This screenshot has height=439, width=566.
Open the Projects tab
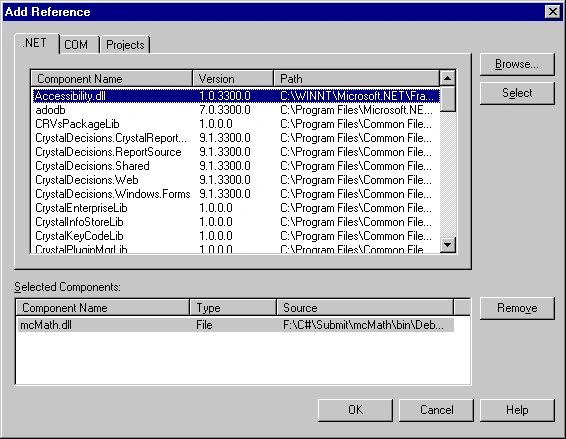coord(125,45)
